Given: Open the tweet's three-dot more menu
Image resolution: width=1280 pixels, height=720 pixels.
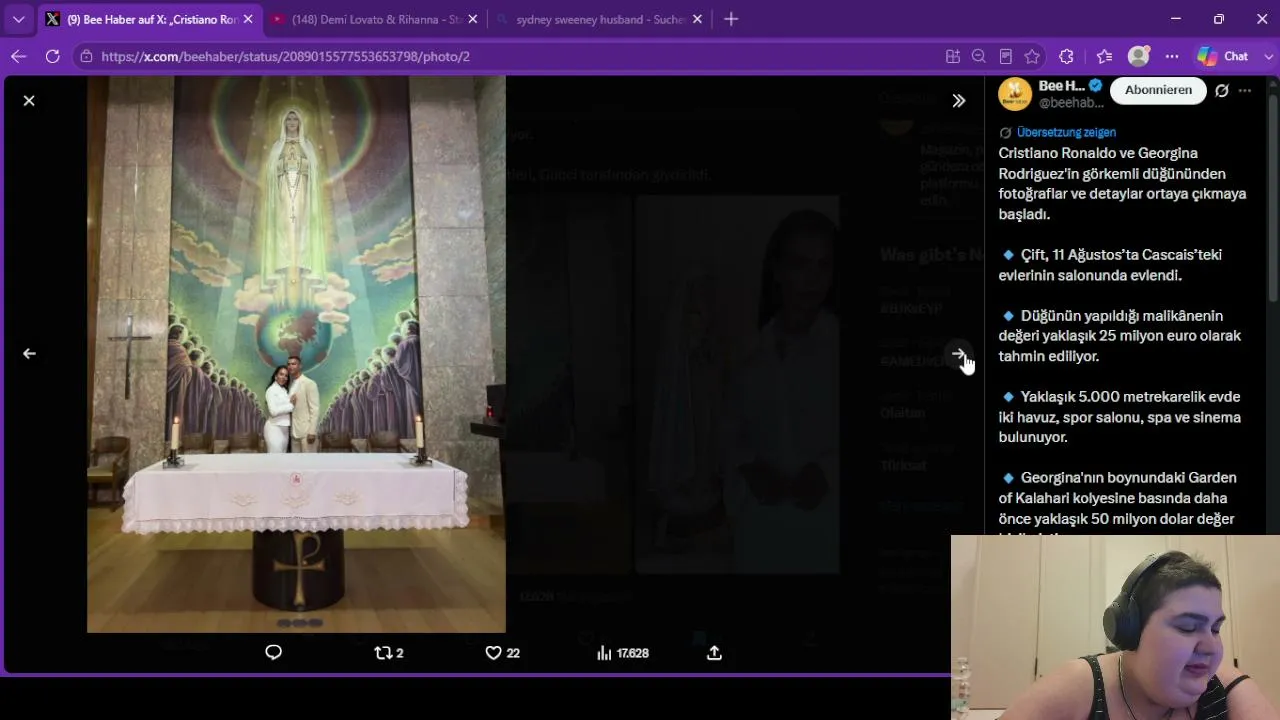Looking at the screenshot, I should point(1245,91).
